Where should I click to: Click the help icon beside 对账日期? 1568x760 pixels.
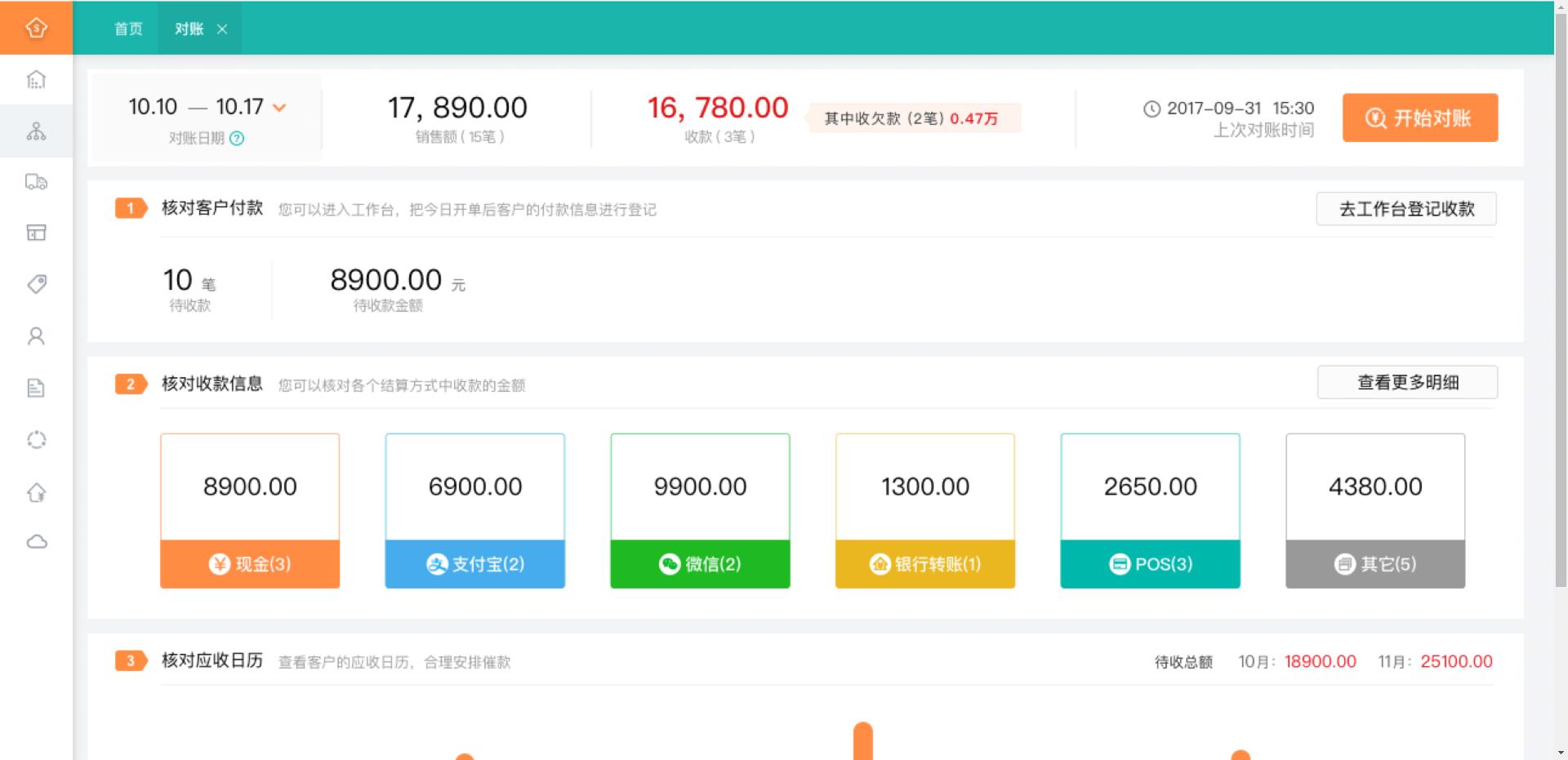[x=237, y=139]
